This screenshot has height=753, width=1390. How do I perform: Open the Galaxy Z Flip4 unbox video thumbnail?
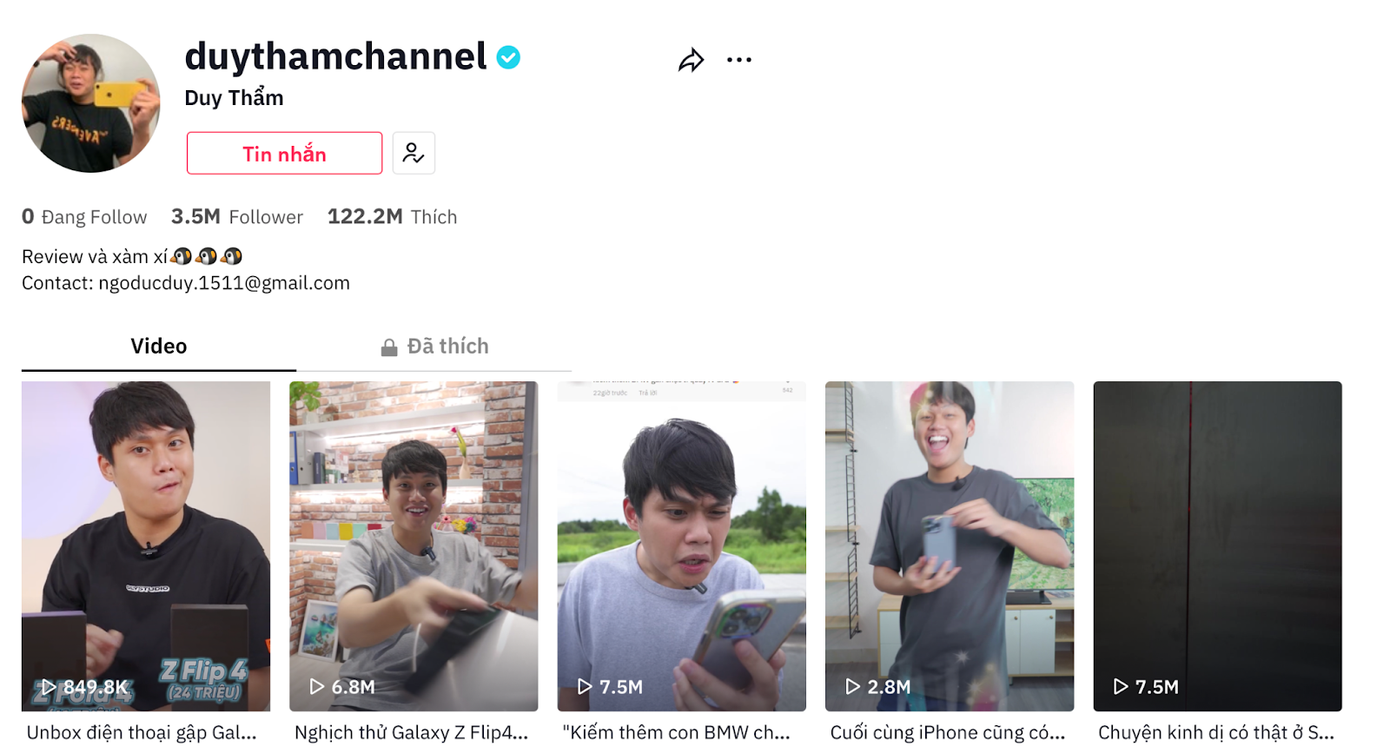[146, 546]
